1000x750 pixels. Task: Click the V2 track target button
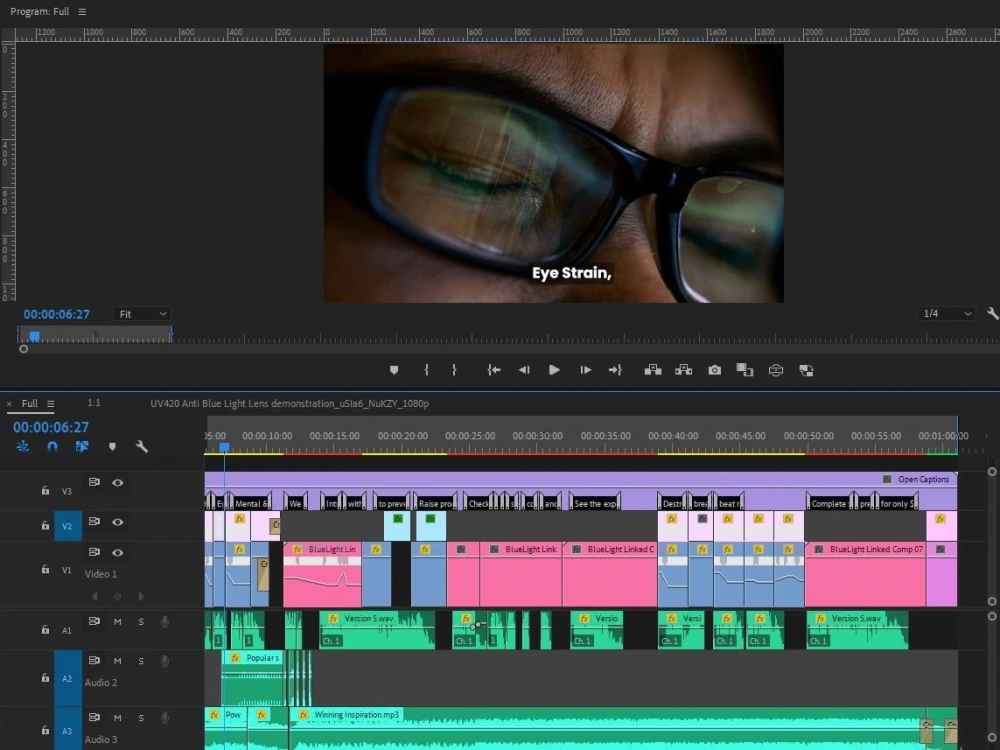67,526
